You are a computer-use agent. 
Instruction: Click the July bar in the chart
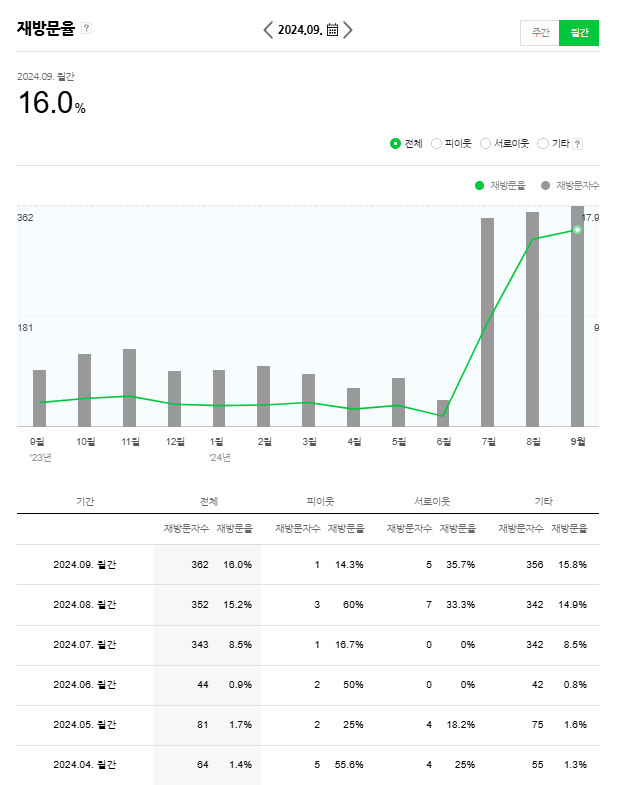click(487, 320)
